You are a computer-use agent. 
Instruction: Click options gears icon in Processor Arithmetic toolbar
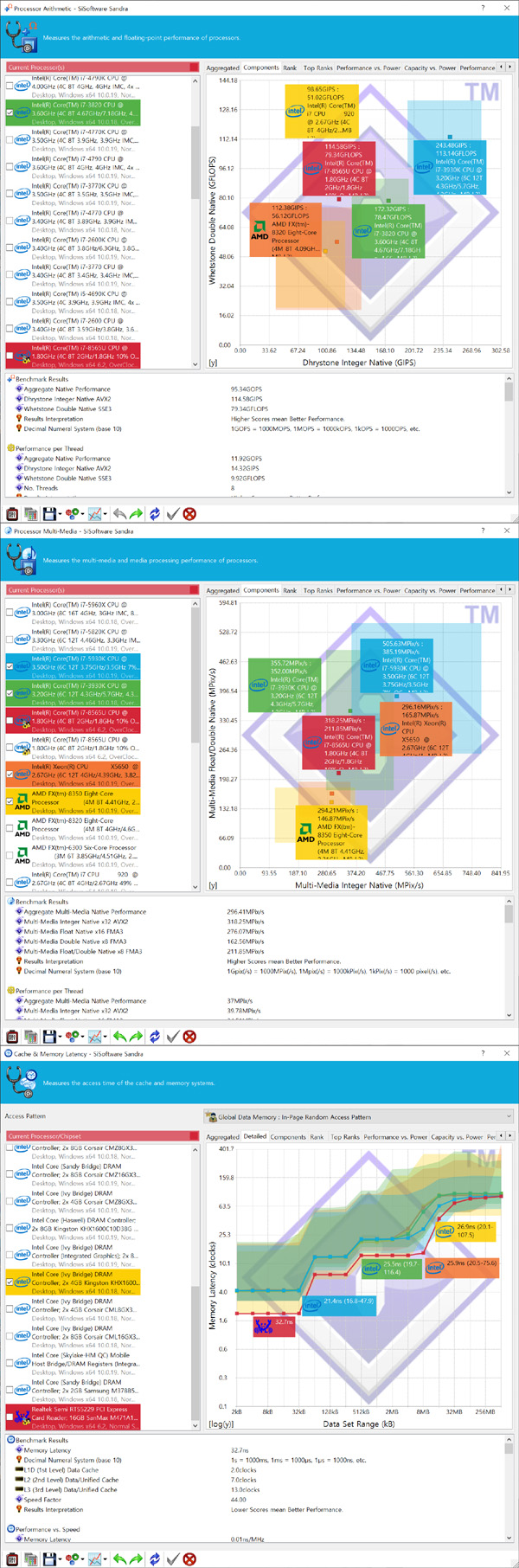(72, 514)
